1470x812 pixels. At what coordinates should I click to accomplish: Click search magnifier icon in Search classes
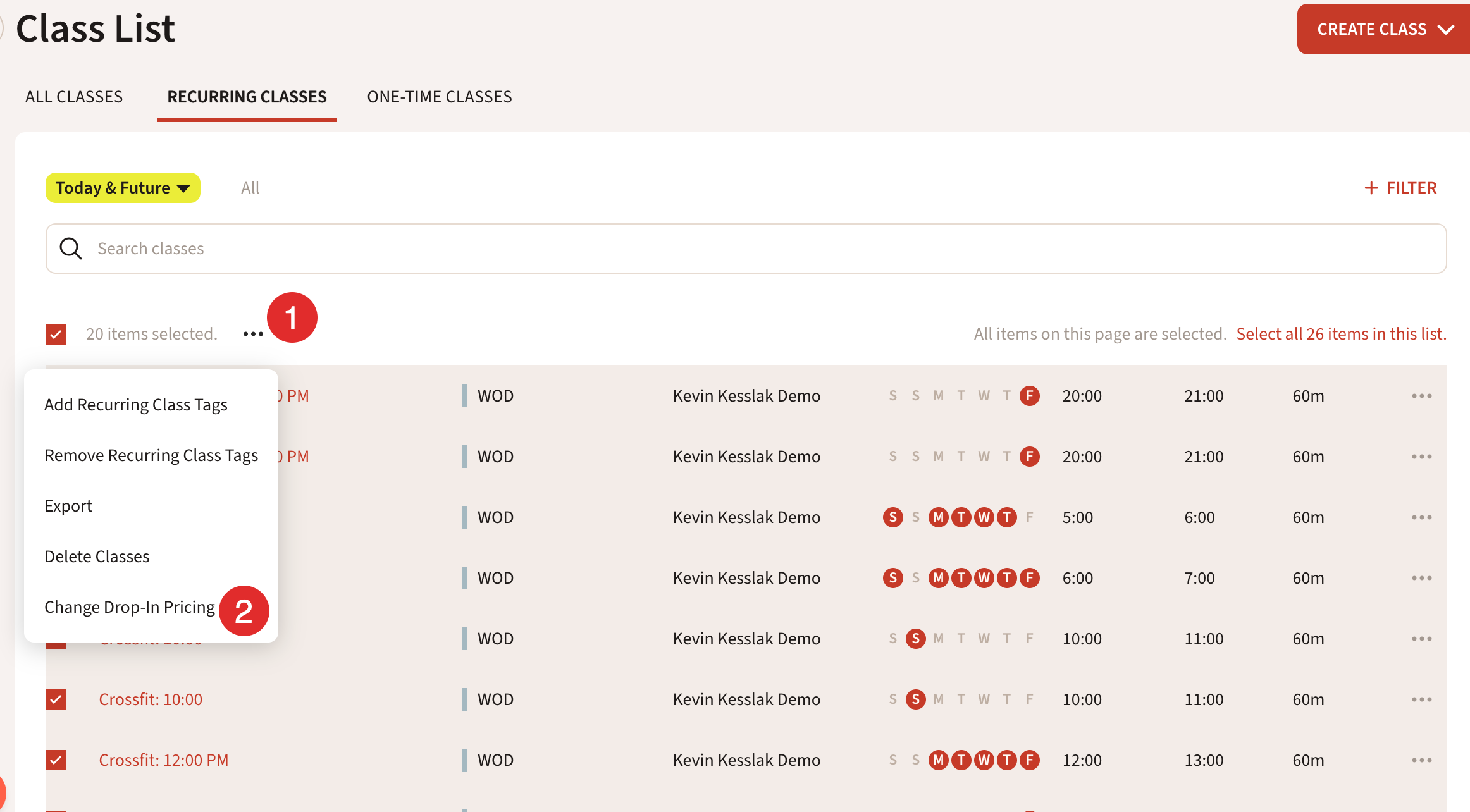point(71,249)
